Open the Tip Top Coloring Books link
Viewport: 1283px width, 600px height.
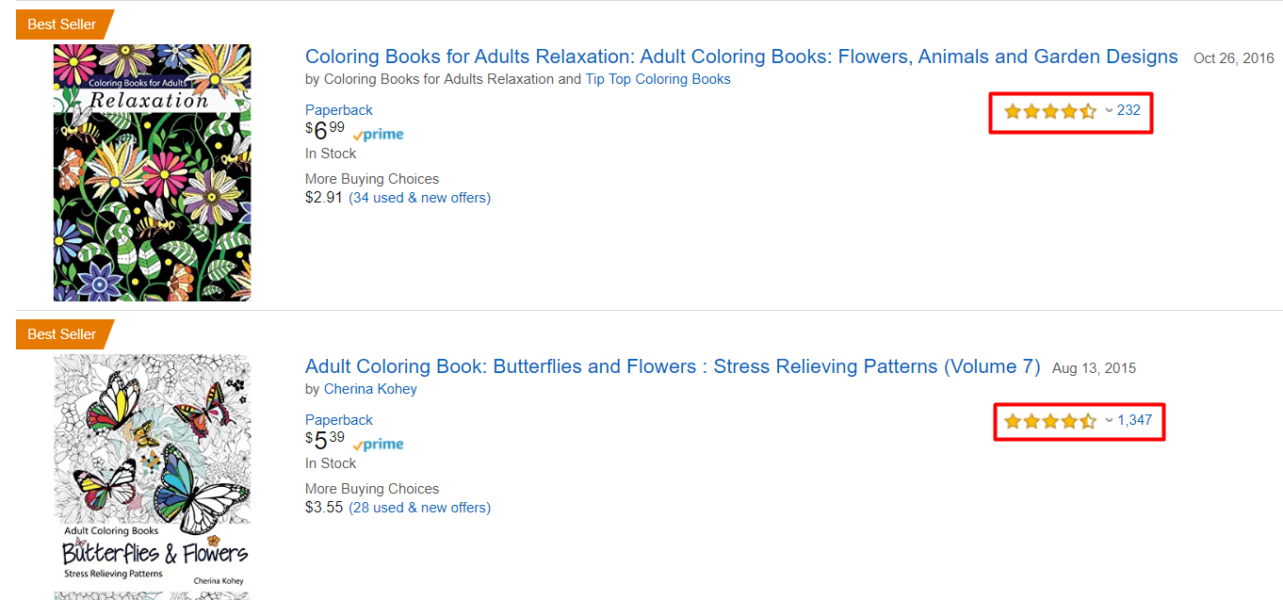658,78
